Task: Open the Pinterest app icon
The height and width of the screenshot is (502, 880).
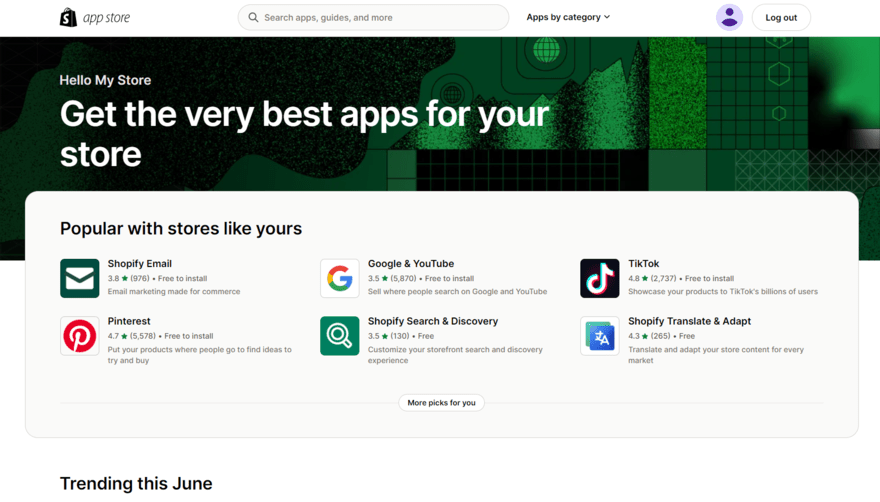Action: [x=80, y=336]
